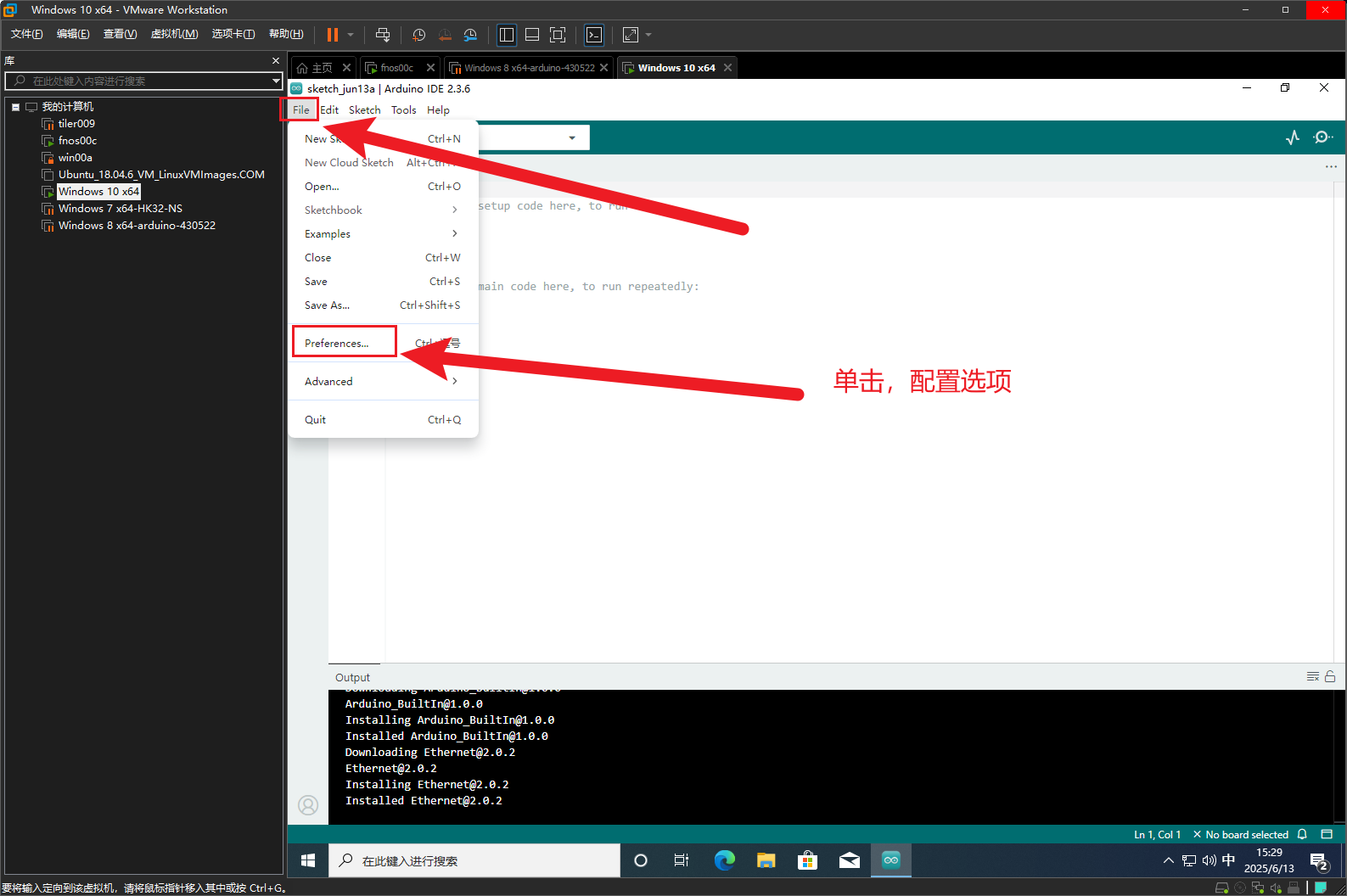
Task: Open Preferences... from the File menu
Action: point(383,344)
